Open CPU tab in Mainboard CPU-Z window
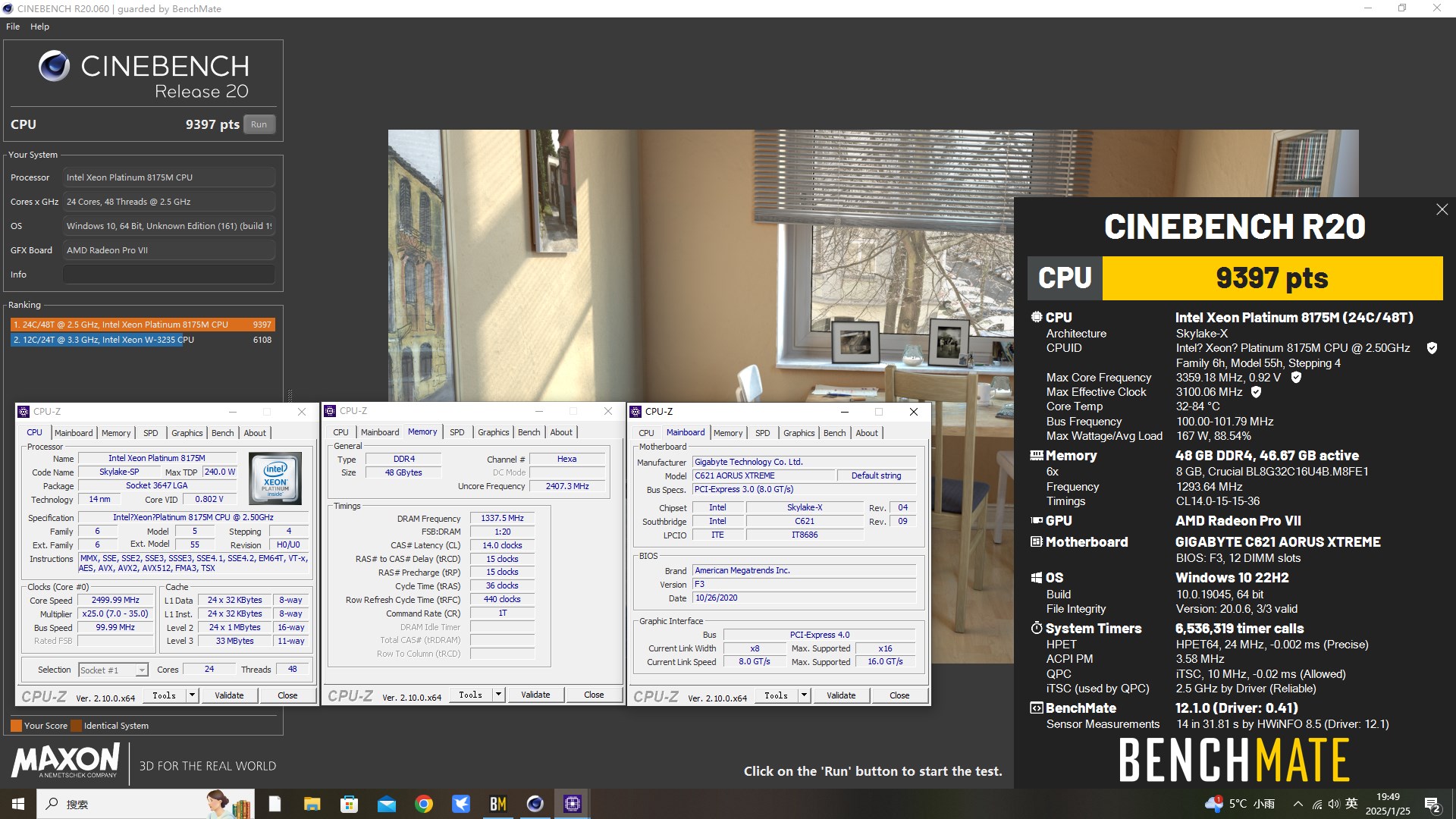Image resolution: width=1456 pixels, height=819 pixels. (646, 433)
